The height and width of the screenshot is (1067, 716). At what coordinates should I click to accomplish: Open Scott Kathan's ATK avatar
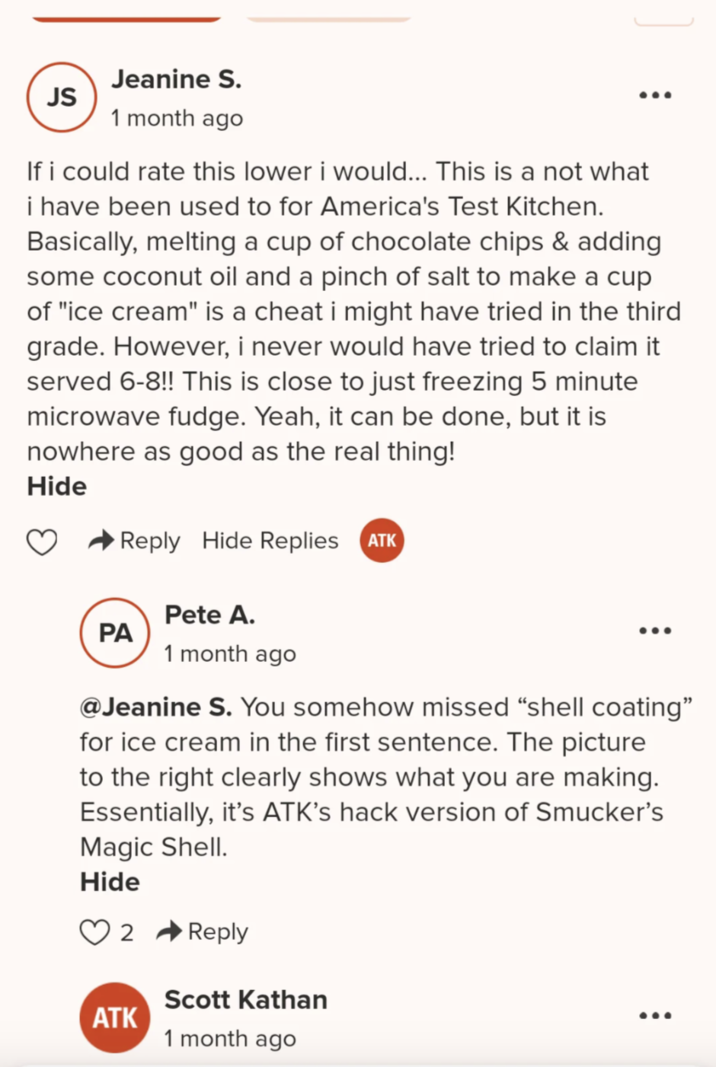[114, 1017]
